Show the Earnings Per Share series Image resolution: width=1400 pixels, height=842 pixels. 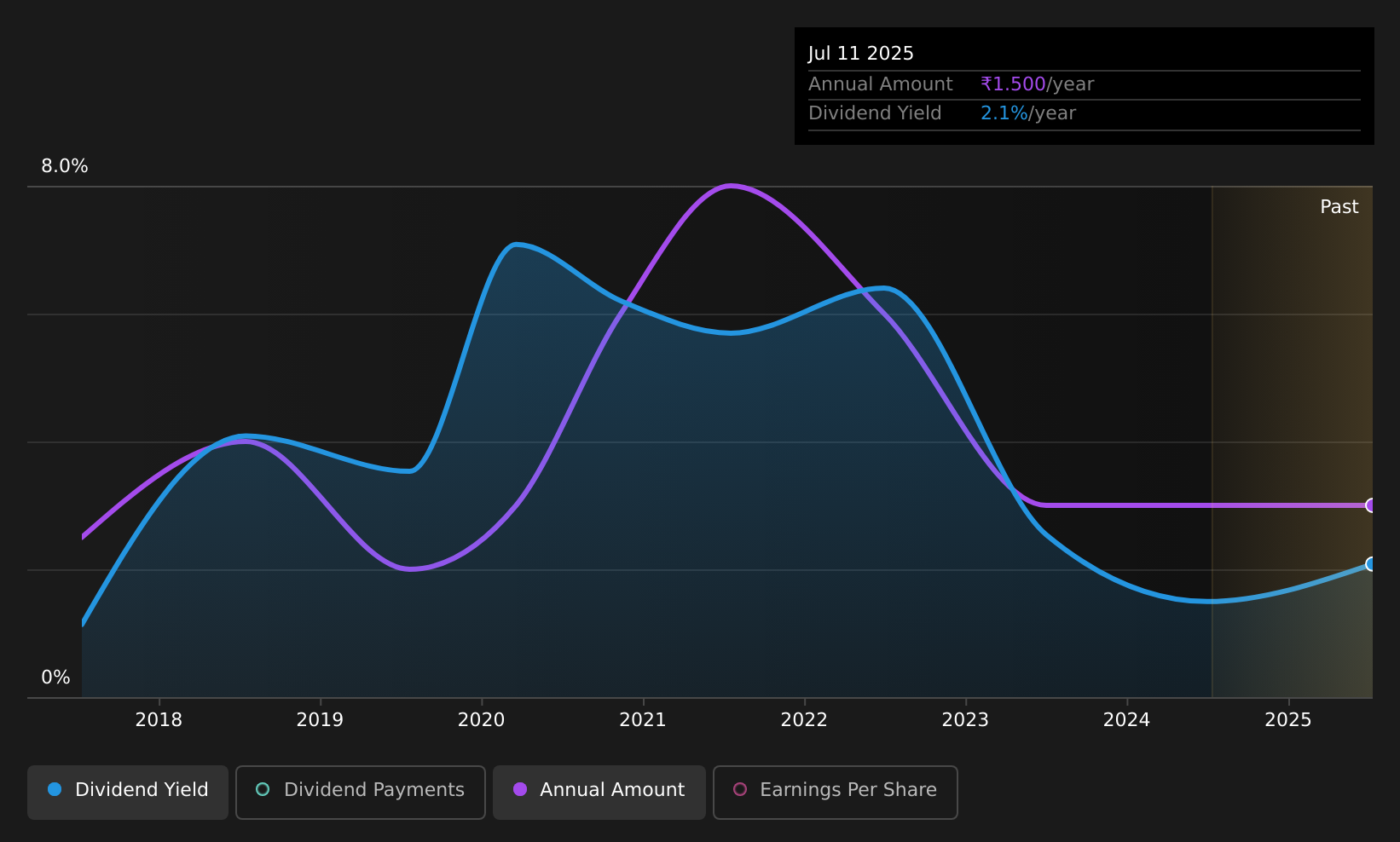pos(836,793)
